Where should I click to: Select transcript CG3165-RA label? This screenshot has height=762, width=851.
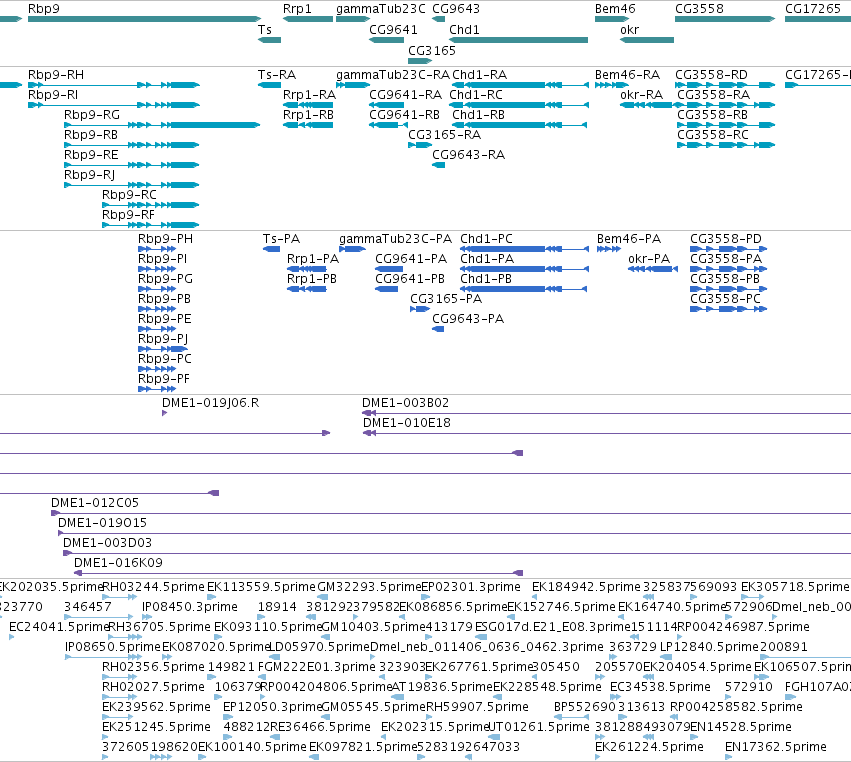(444, 135)
